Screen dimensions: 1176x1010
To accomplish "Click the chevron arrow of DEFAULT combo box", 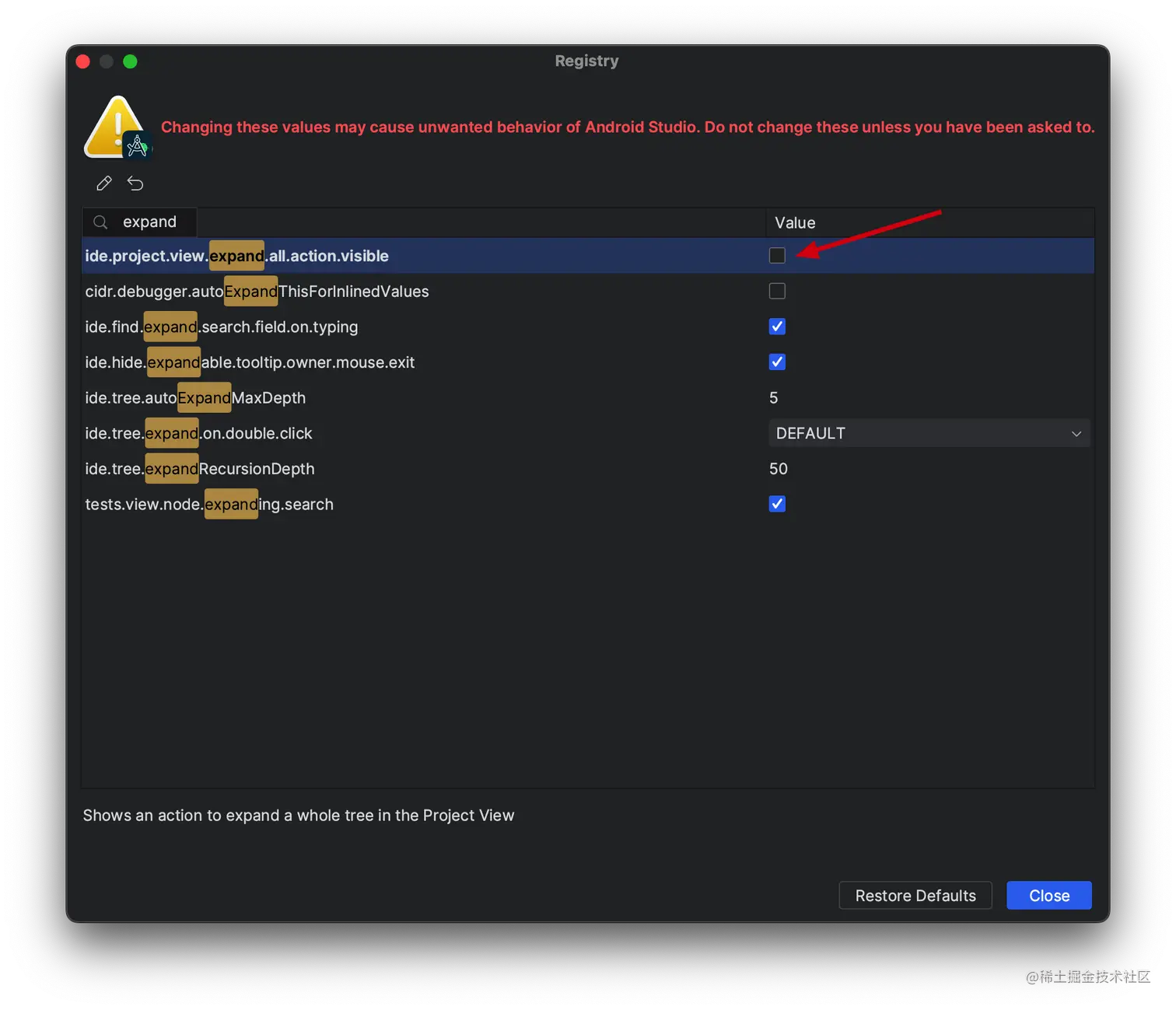I will [1076, 434].
